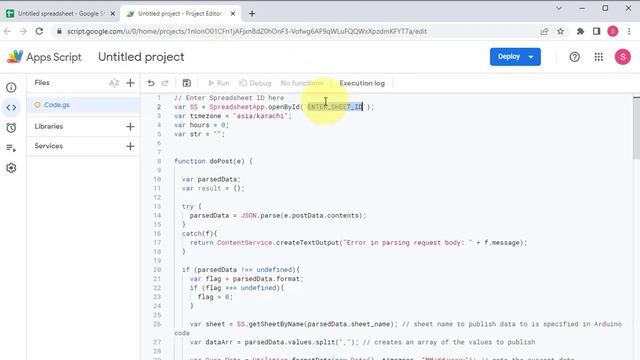Open a new browser tab

coord(252,13)
